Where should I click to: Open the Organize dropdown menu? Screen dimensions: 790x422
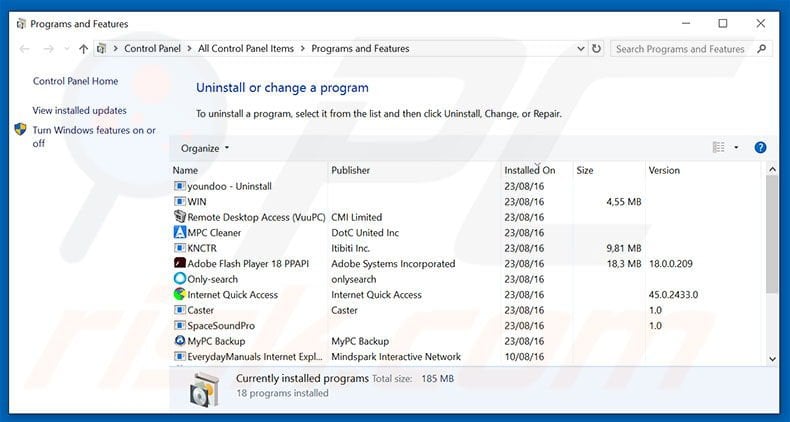pos(205,148)
